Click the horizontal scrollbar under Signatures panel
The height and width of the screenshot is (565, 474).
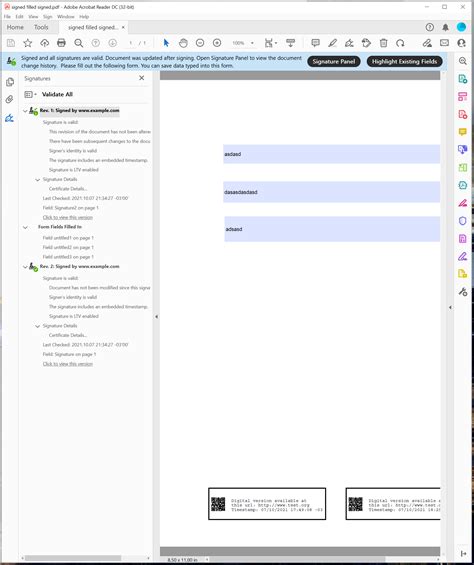tap(73, 558)
